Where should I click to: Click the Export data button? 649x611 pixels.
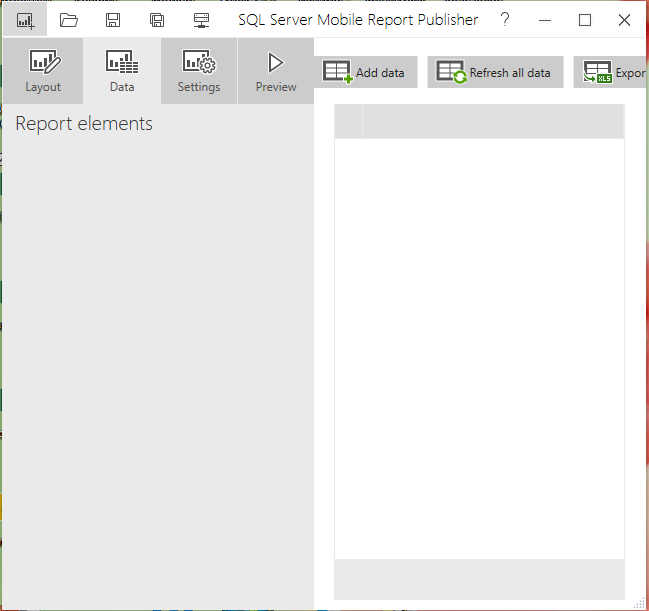pyautogui.click(x=611, y=72)
